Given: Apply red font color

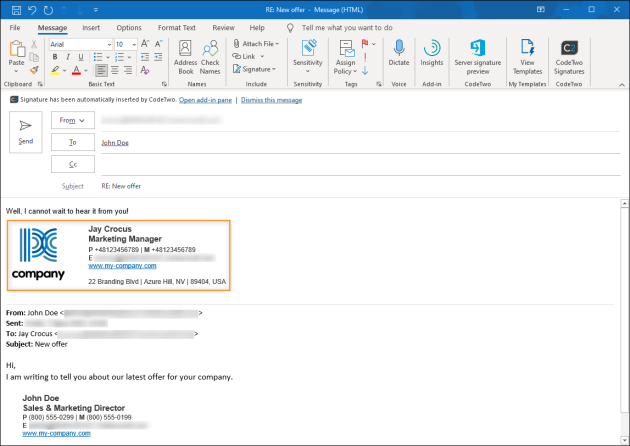Looking at the screenshot, I should point(76,70).
